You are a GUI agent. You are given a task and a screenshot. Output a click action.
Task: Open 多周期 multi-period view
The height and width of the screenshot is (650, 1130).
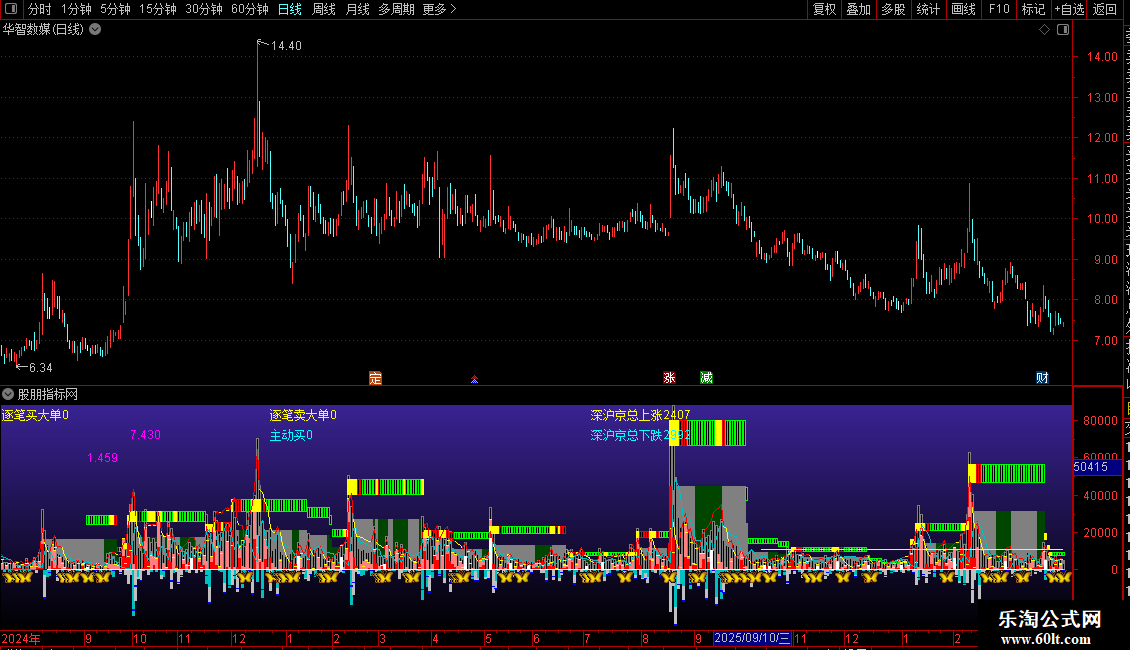coord(396,9)
